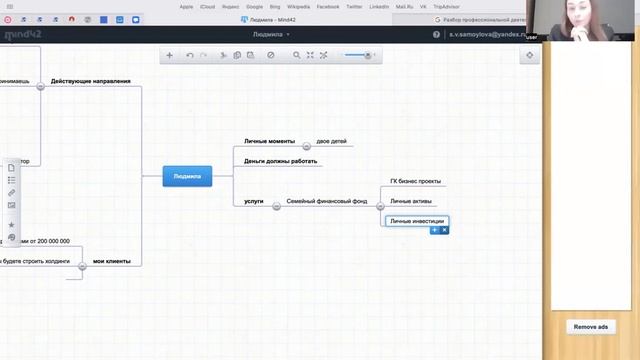Screen dimensions: 640x360
Task: Click the center map target button at right
Action: click(x=529, y=55)
